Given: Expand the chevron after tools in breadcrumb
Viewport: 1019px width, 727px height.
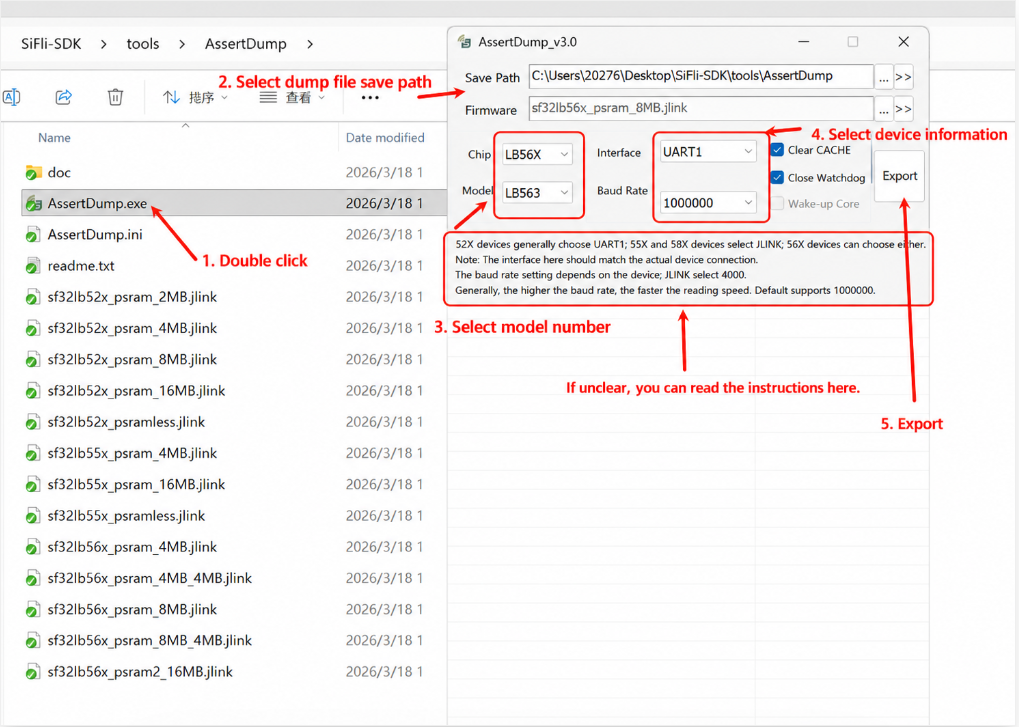Looking at the screenshot, I should pos(182,44).
